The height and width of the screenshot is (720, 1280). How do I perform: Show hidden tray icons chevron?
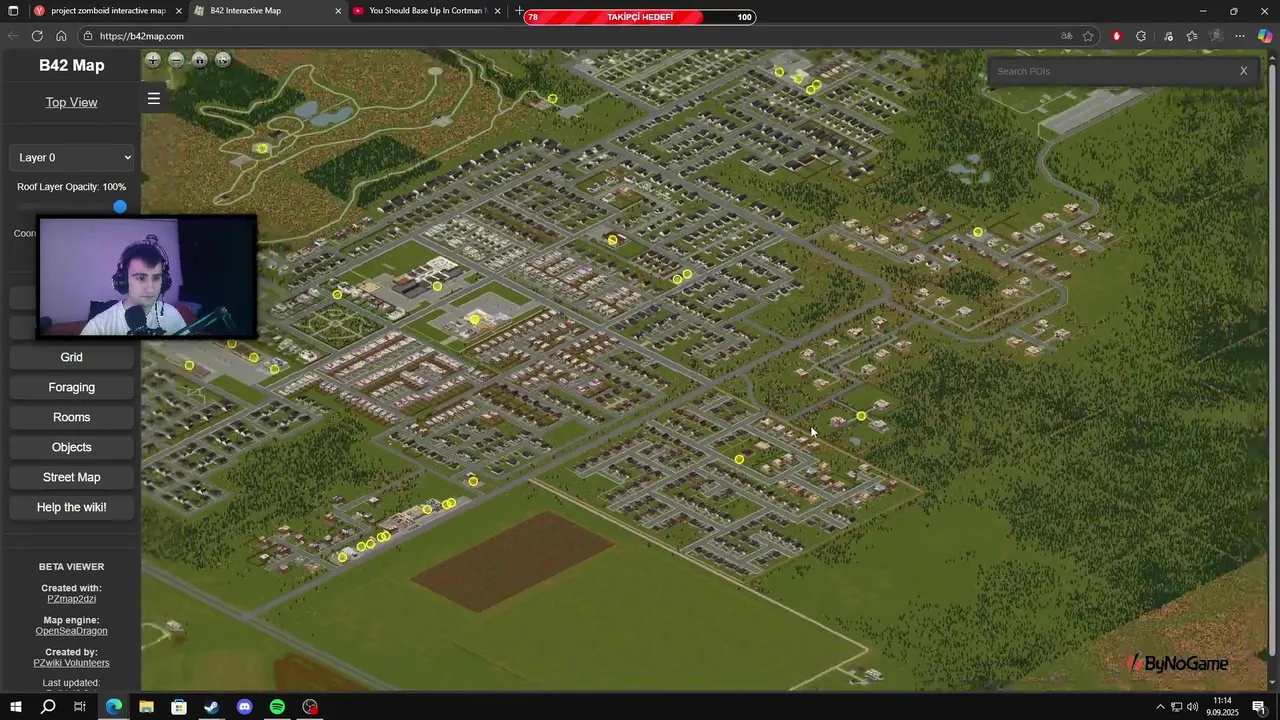pos(1160,707)
